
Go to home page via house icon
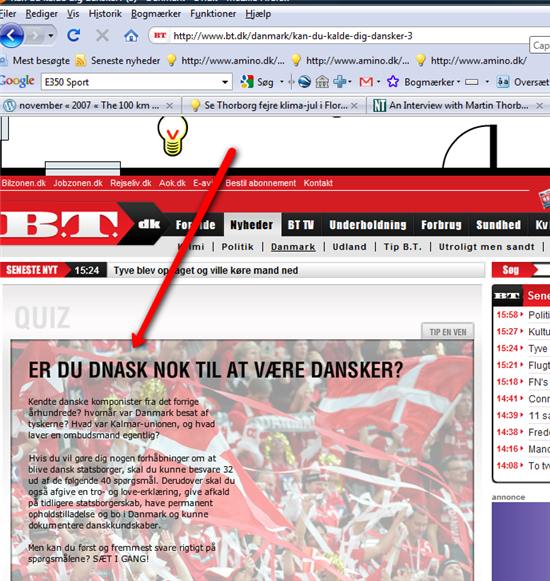click(131, 36)
